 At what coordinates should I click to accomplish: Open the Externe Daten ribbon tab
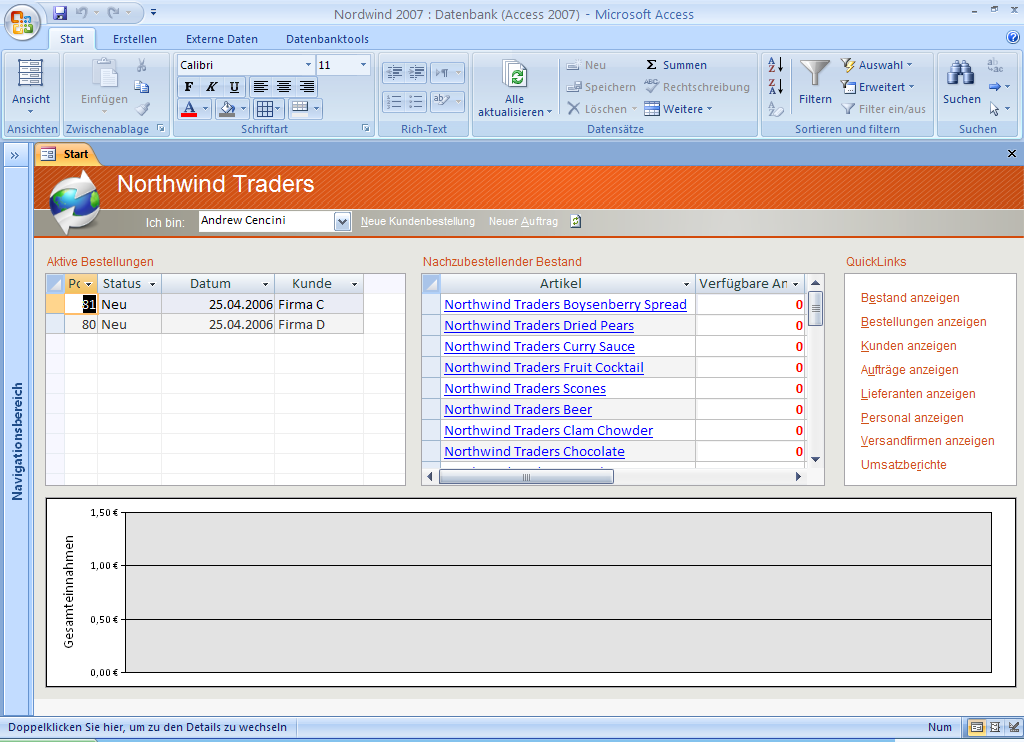click(221, 39)
